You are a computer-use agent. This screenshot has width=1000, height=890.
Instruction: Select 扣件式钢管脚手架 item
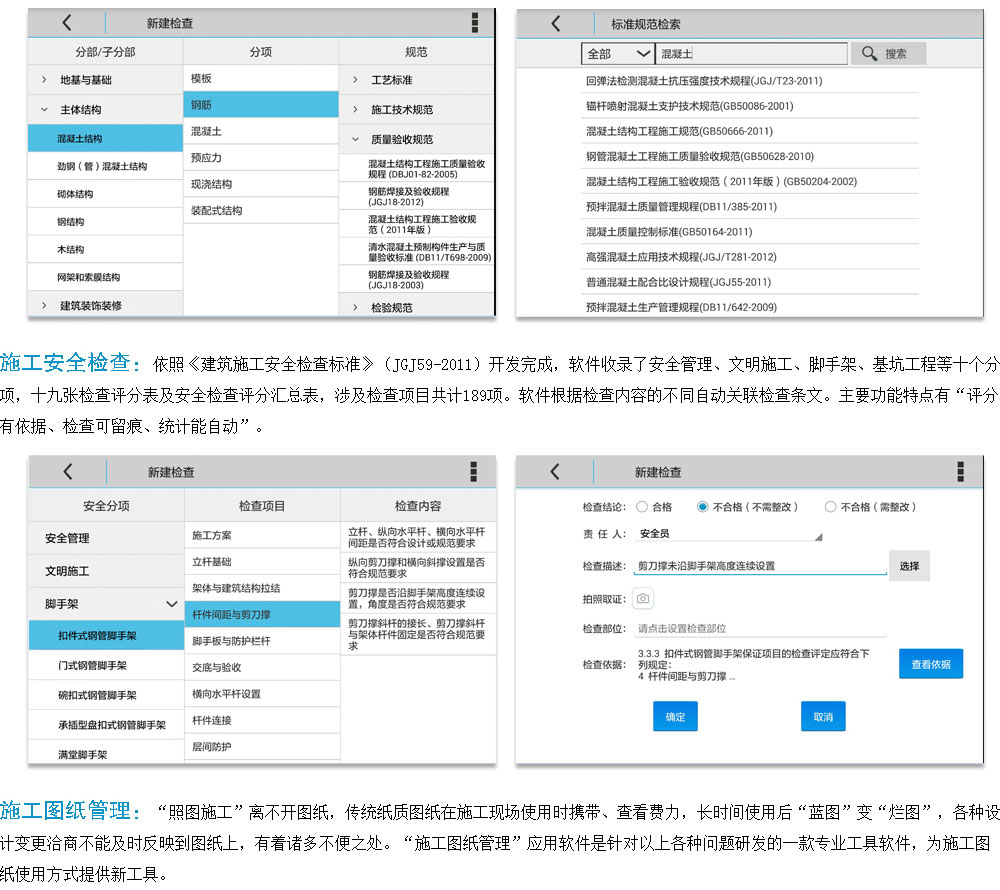[x=106, y=635]
